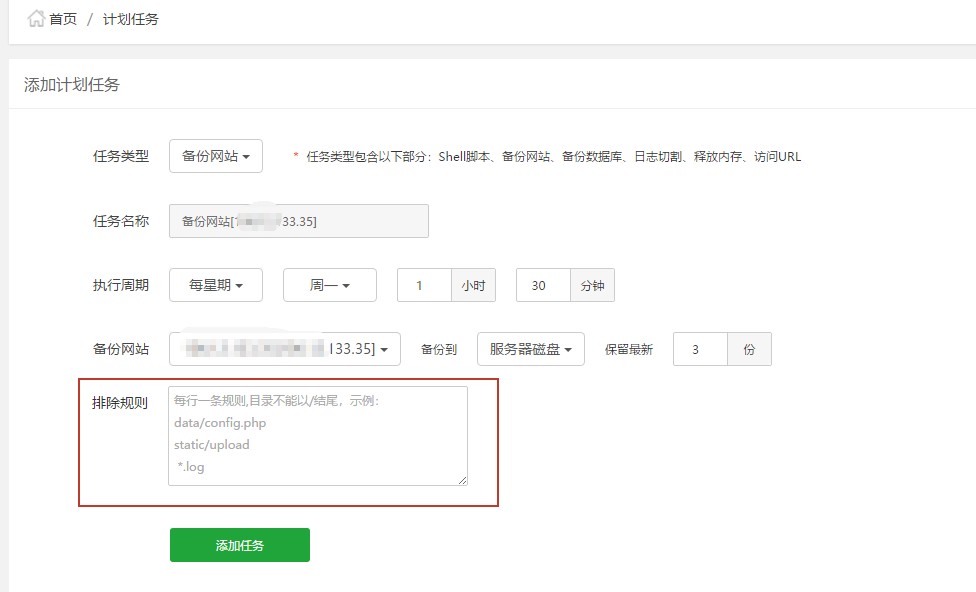This screenshot has height=592, width=976.
Task: Click the 任务名称 text field
Action: [298, 221]
